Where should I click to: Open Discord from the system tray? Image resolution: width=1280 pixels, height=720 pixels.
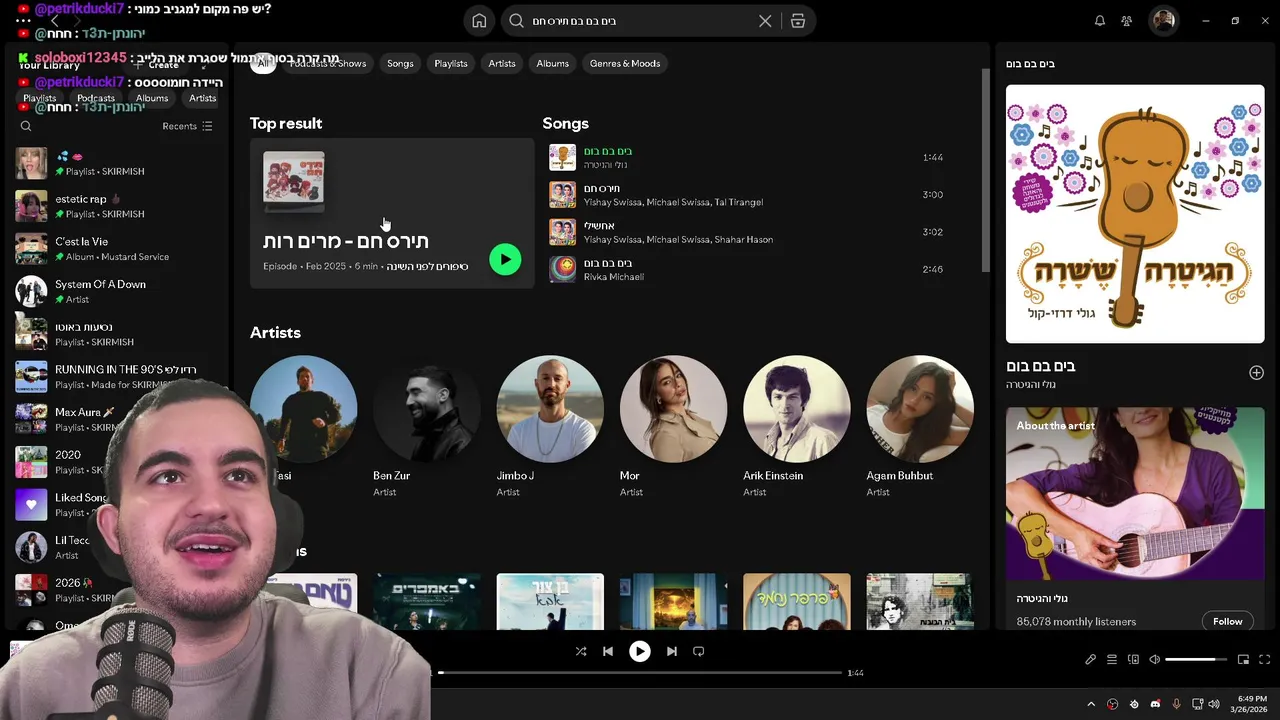(1155, 704)
